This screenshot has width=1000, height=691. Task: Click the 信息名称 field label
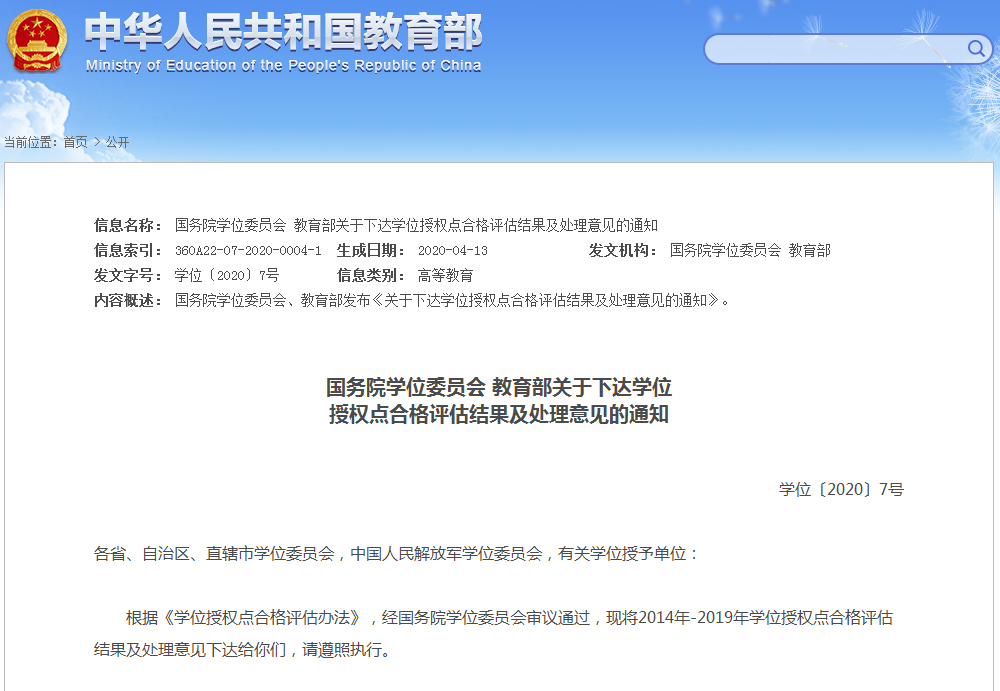128,225
